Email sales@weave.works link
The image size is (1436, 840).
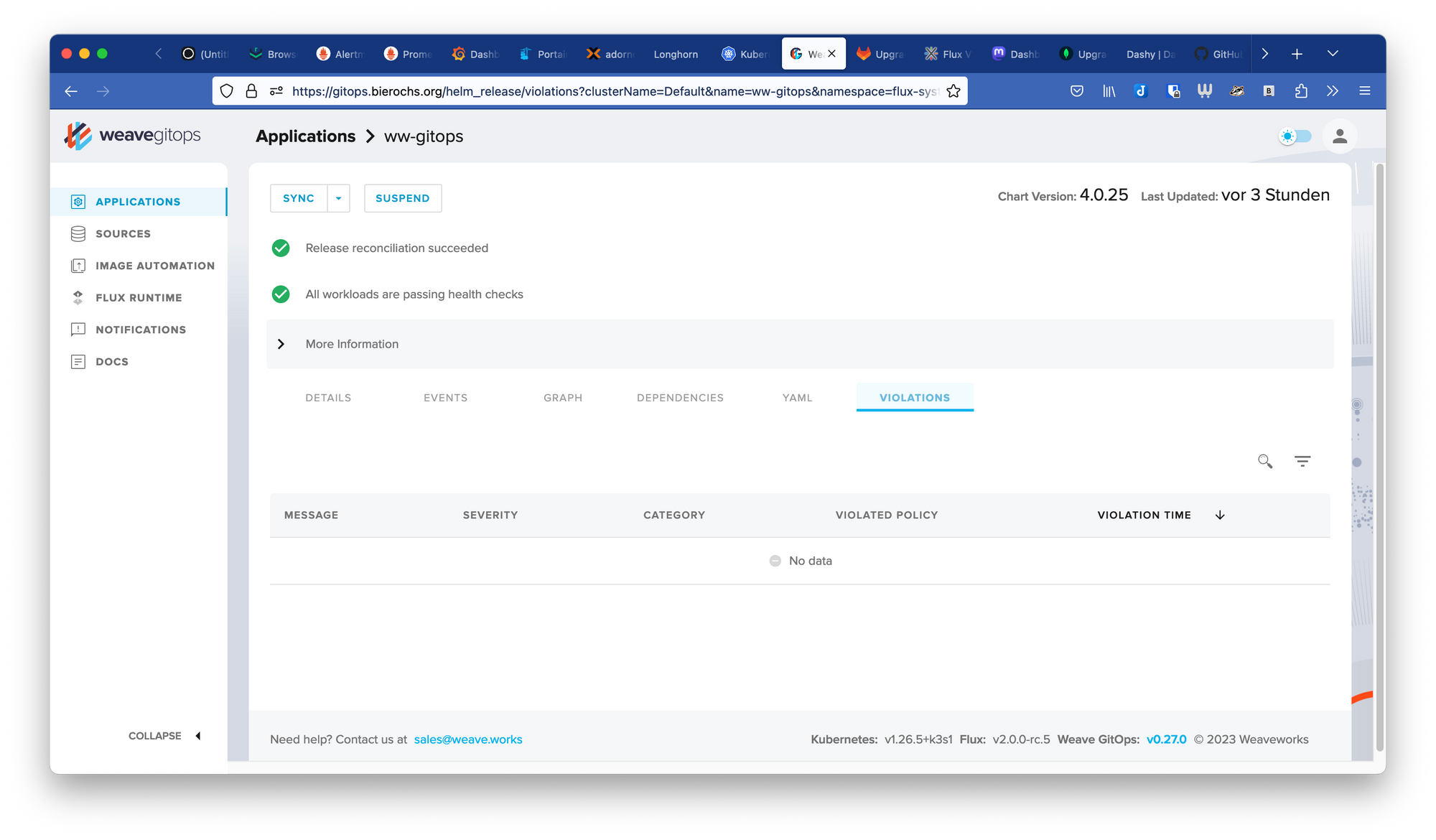point(468,739)
